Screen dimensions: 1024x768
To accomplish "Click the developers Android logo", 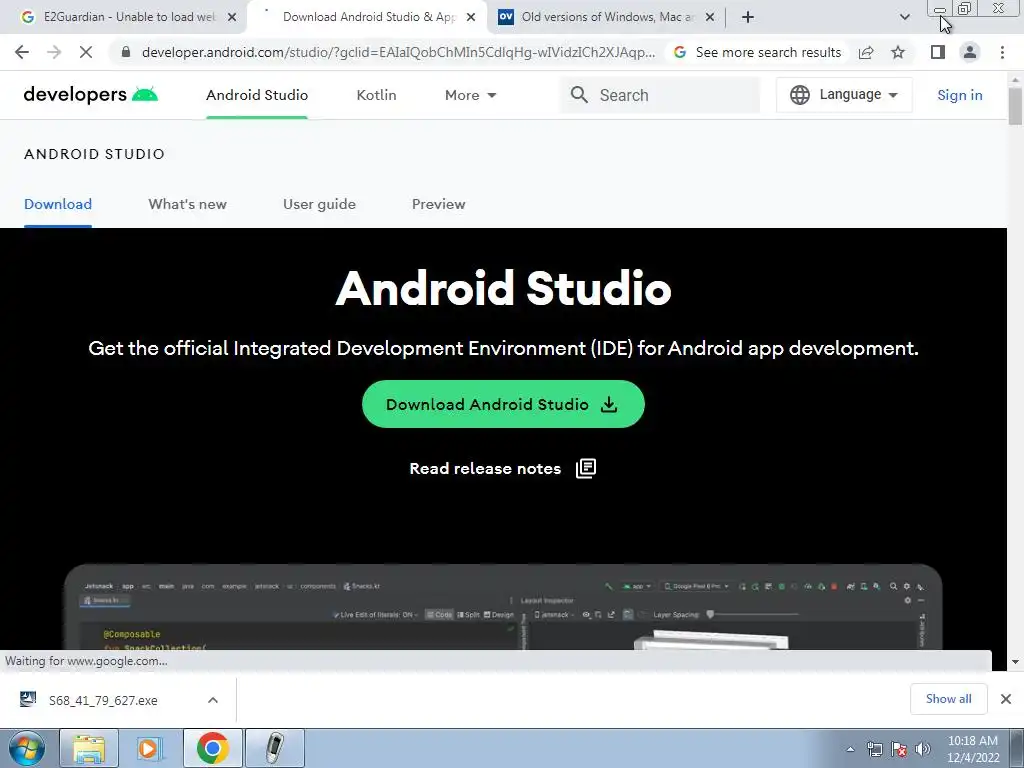I will coord(90,95).
